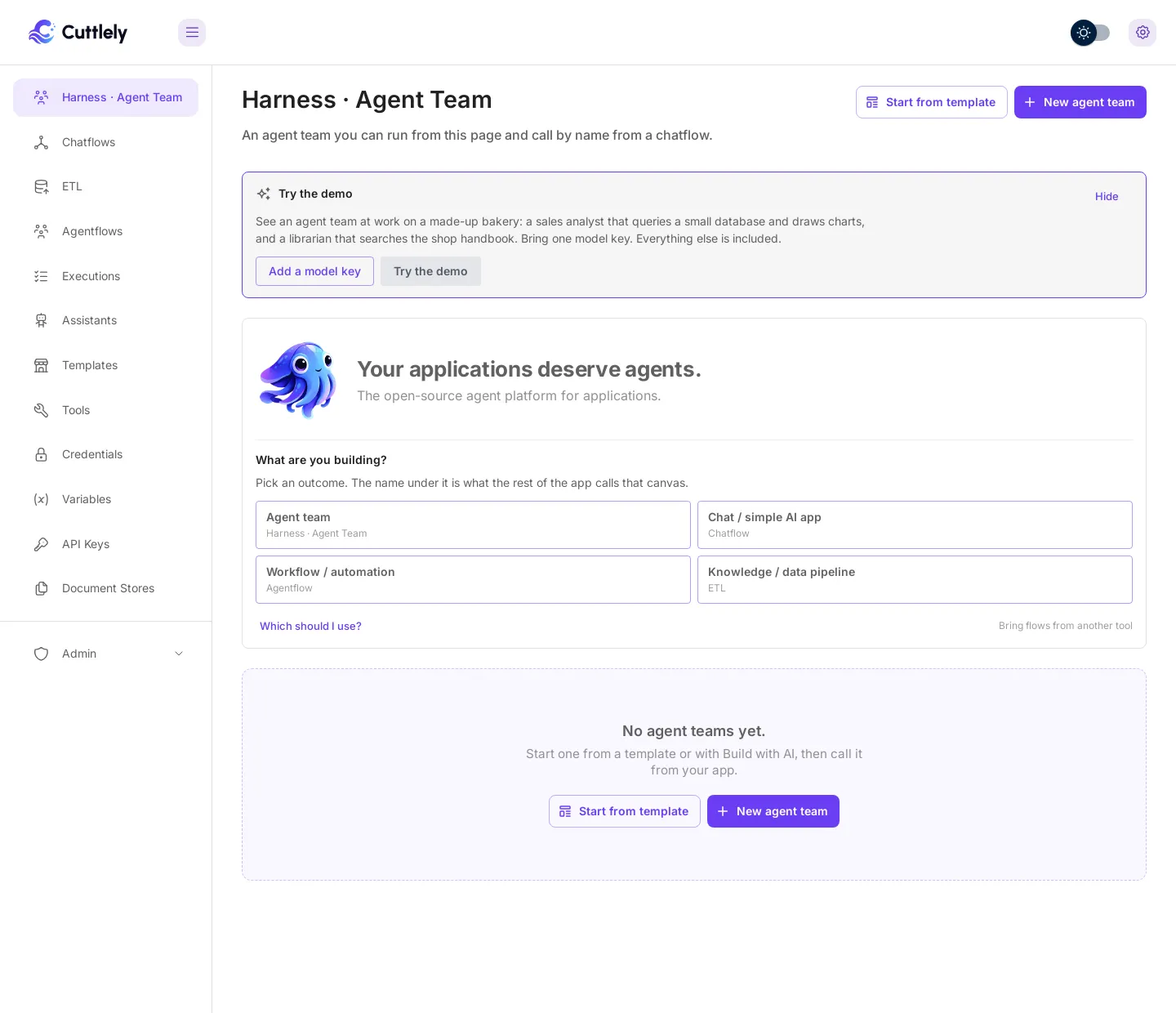
Task: Select Document Stores in sidebar
Action: tap(105, 588)
